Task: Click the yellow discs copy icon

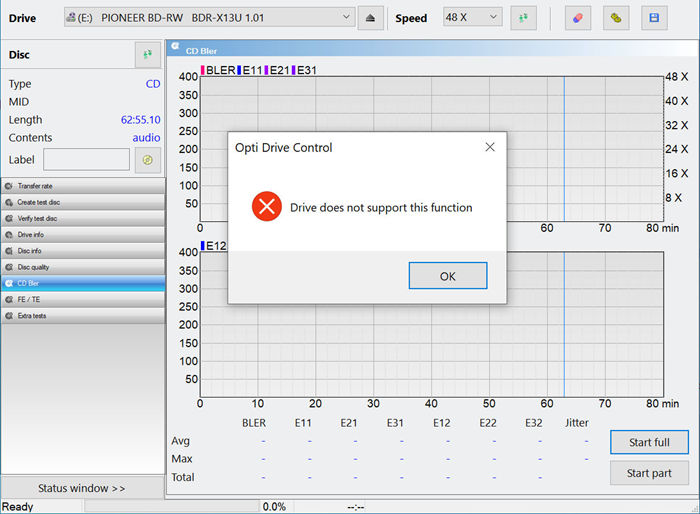Action: click(x=616, y=18)
